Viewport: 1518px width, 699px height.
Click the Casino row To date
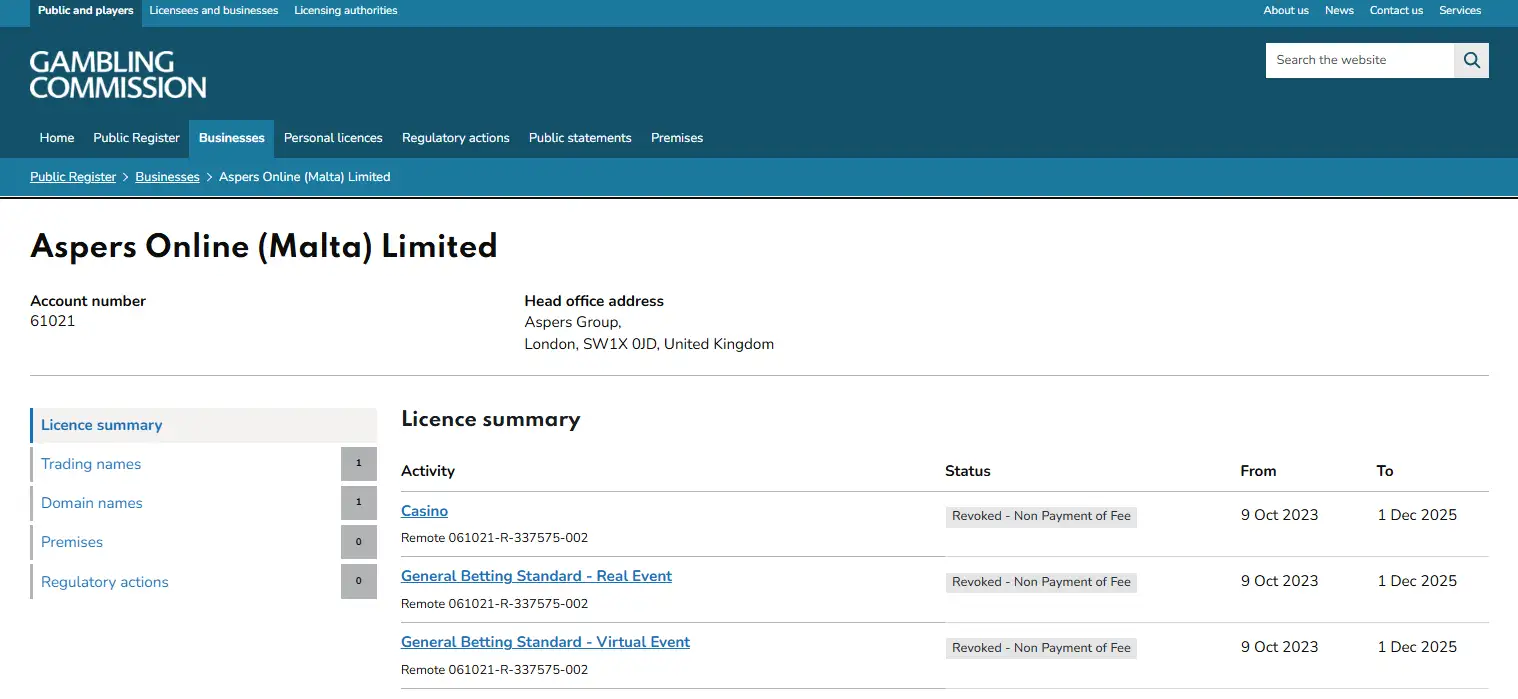point(1417,515)
